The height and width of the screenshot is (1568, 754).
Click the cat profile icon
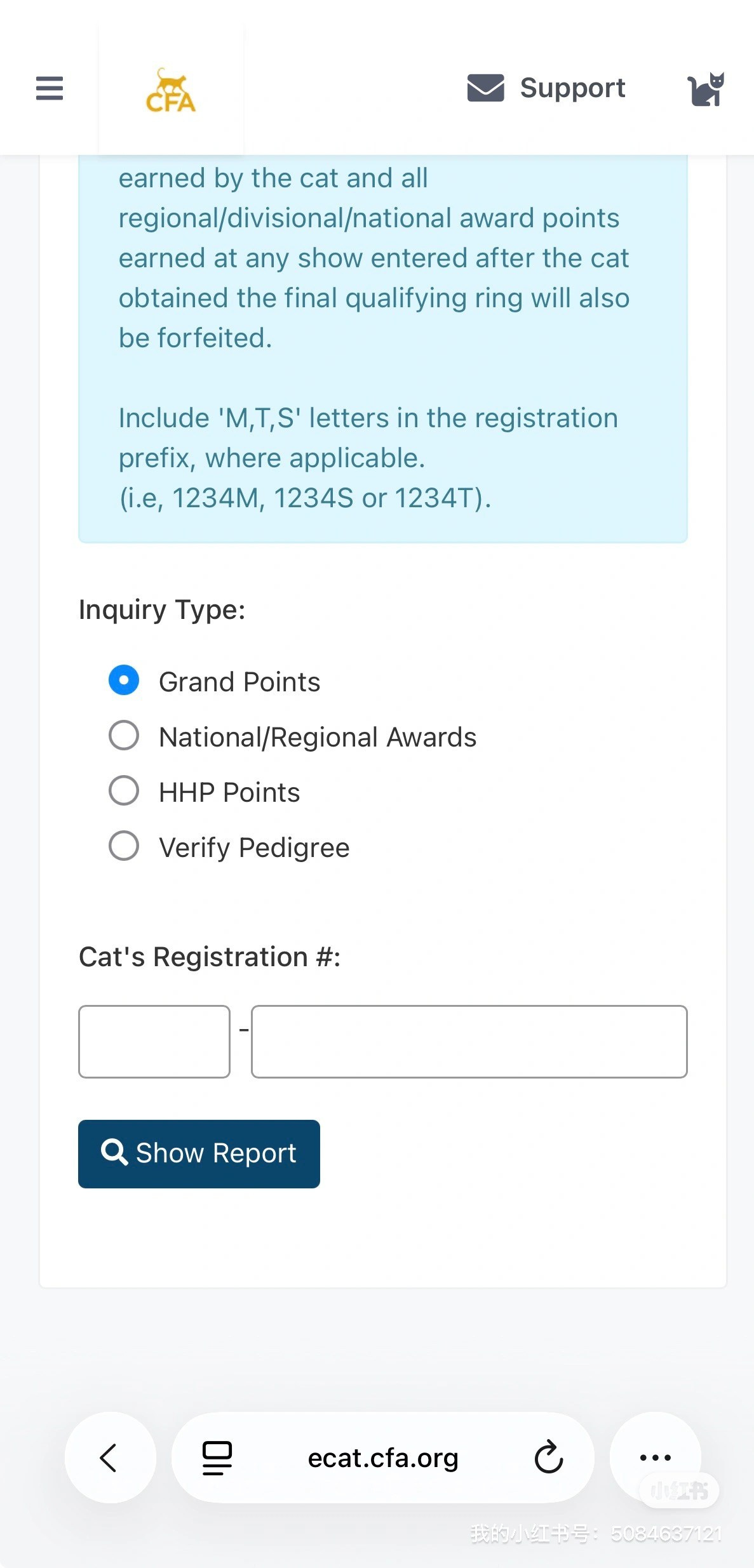click(706, 89)
